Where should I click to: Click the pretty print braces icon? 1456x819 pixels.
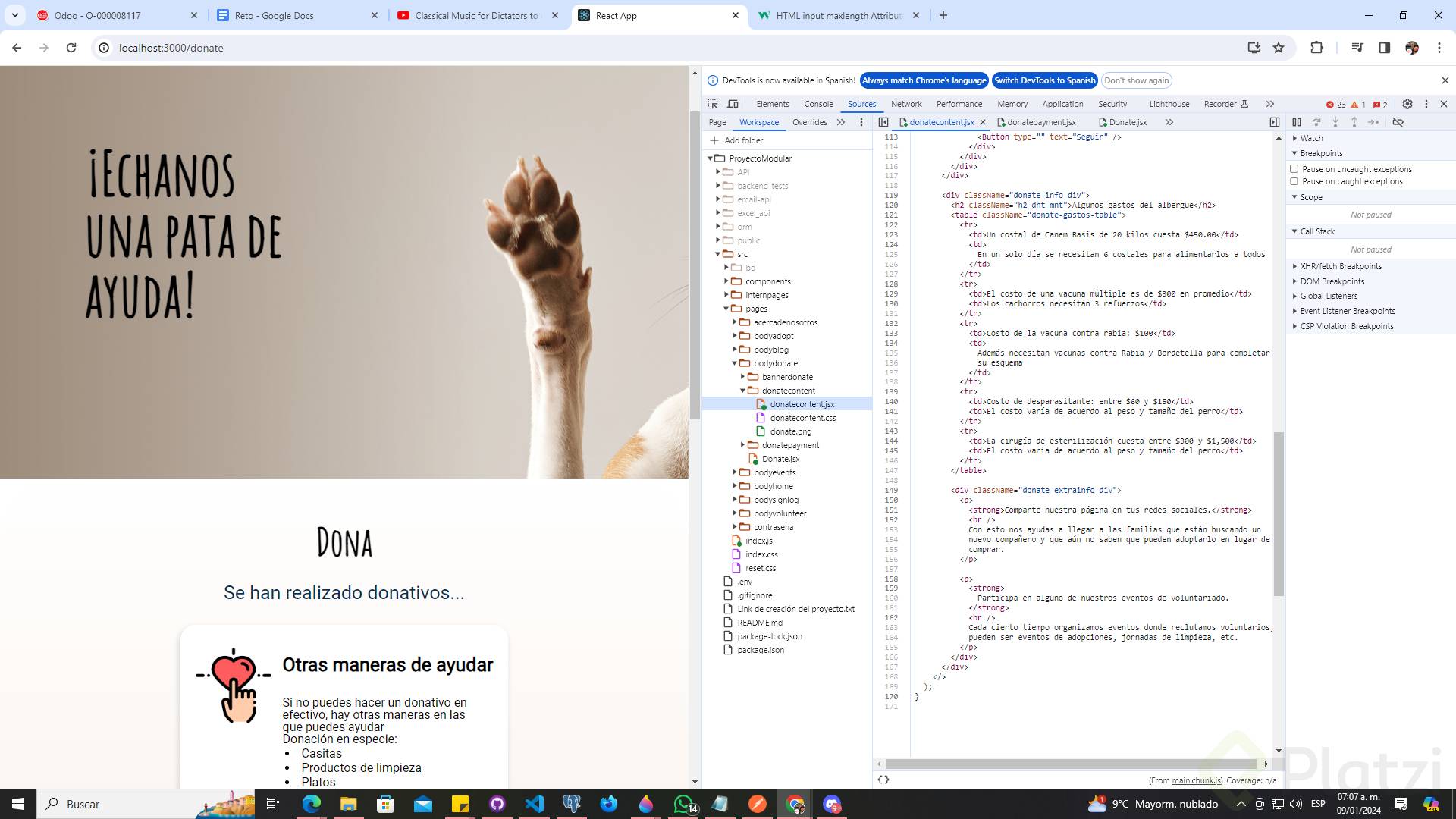pos(883,780)
